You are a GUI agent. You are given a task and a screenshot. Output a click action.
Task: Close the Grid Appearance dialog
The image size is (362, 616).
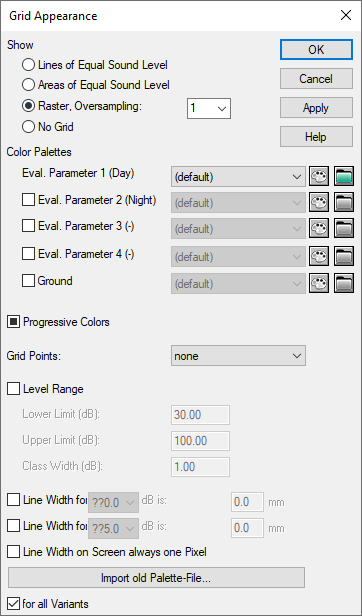click(346, 16)
